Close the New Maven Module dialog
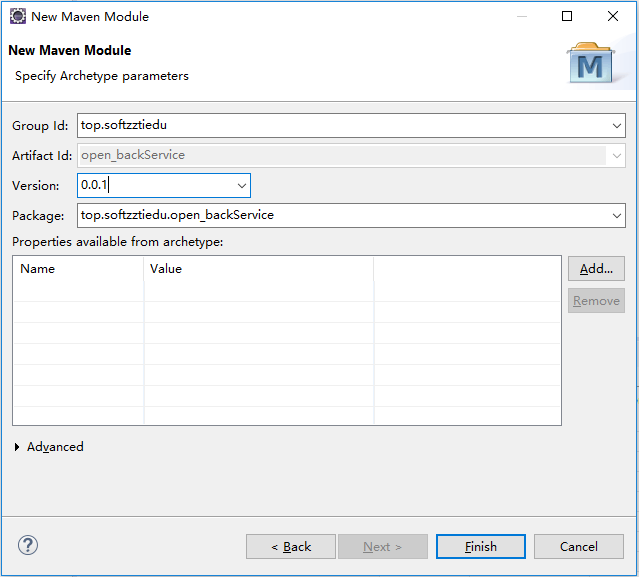This screenshot has height=577, width=639. tap(613, 16)
